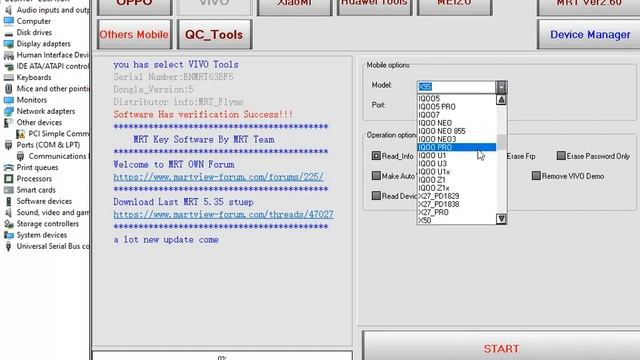The width and height of the screenshot is (640, 360).
Task: Click the Communications port plug icon
Action: pyautogui.click(x=20, y=156)
